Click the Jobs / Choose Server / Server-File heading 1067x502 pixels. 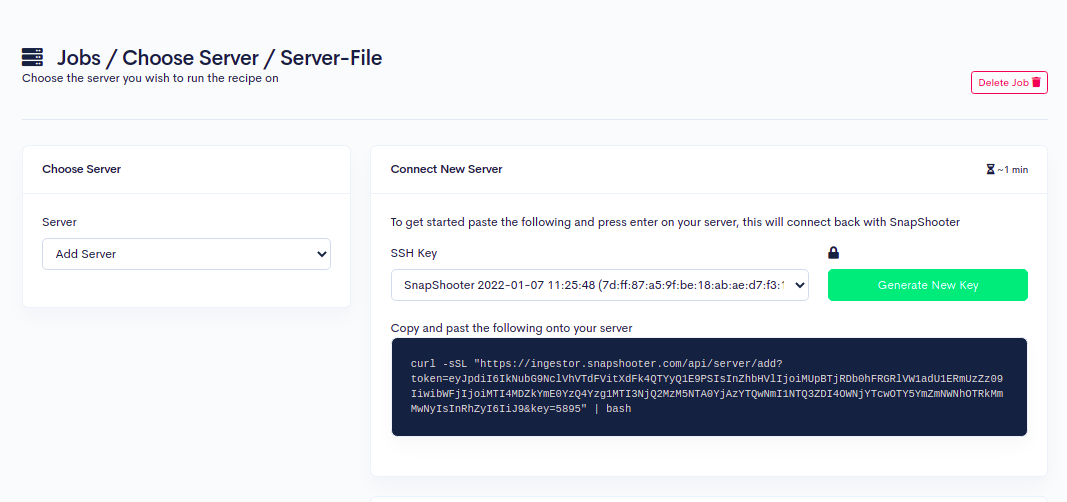click(219, 58)
